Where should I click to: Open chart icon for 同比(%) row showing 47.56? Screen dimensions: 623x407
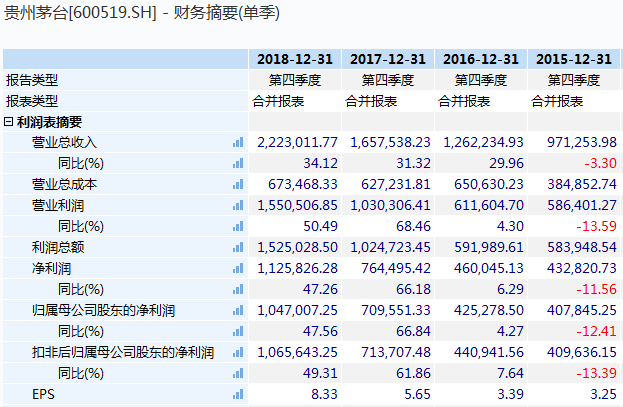pos(238,331)
